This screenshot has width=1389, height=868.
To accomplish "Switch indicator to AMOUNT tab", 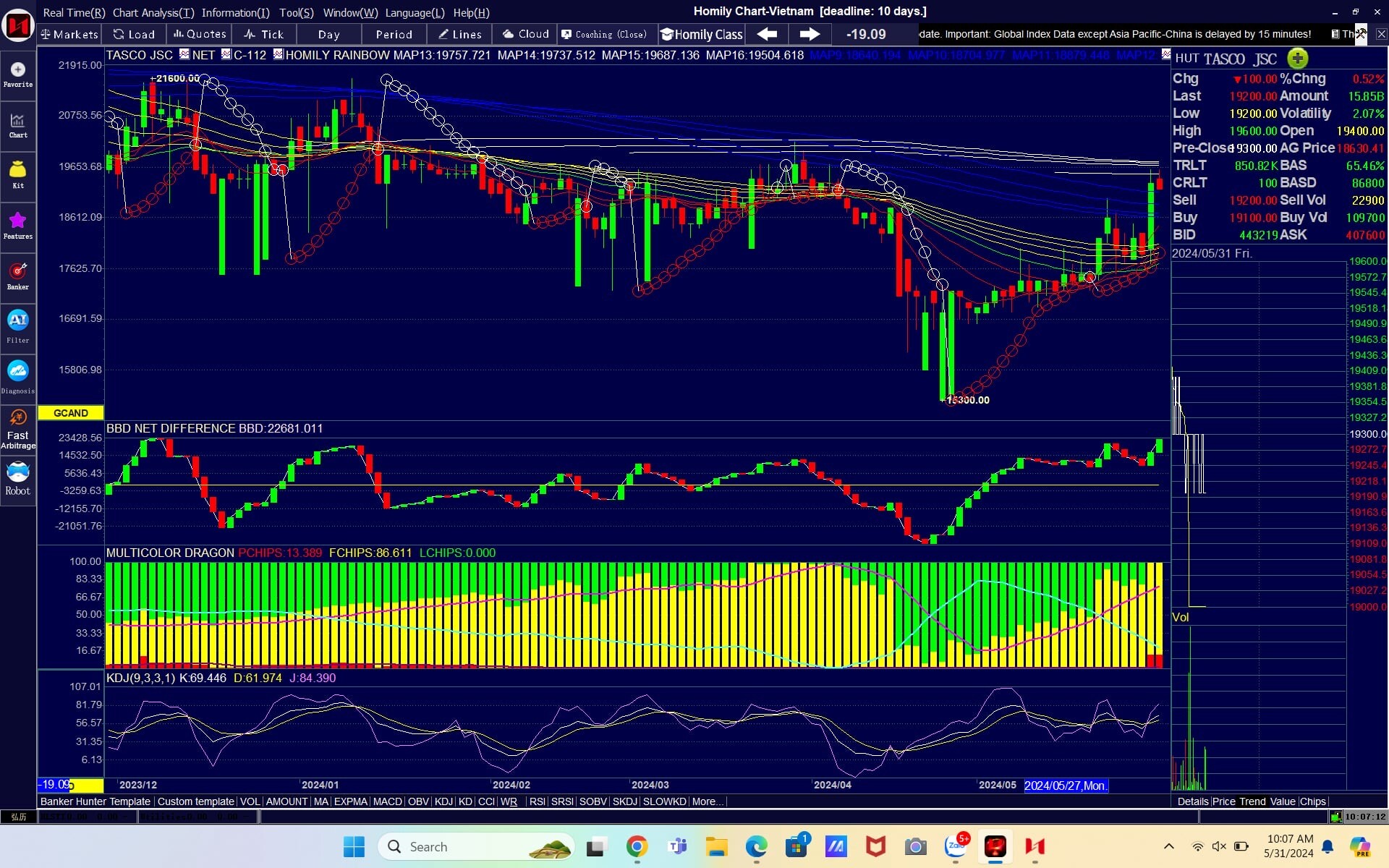I will 286,801.
